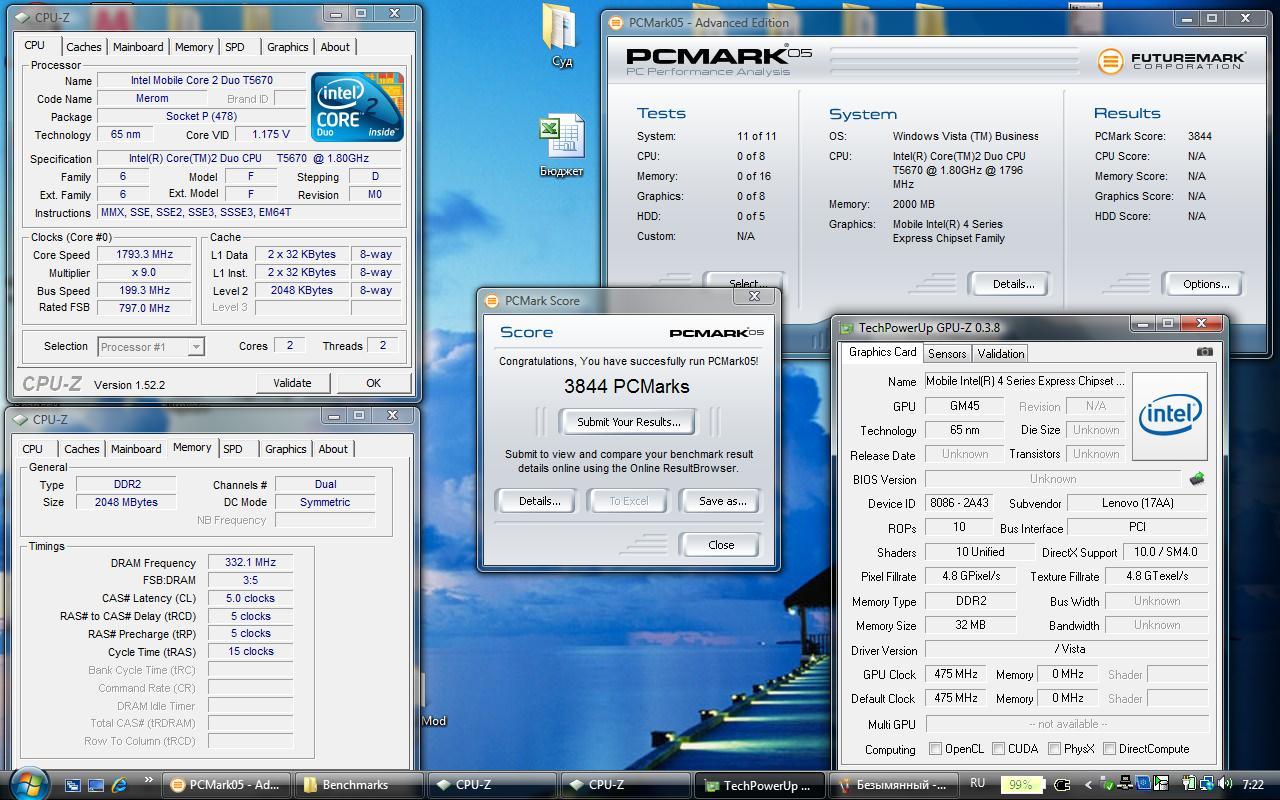
Task: Click the Validate button in CPU-Z
Action: coord(292,383)
